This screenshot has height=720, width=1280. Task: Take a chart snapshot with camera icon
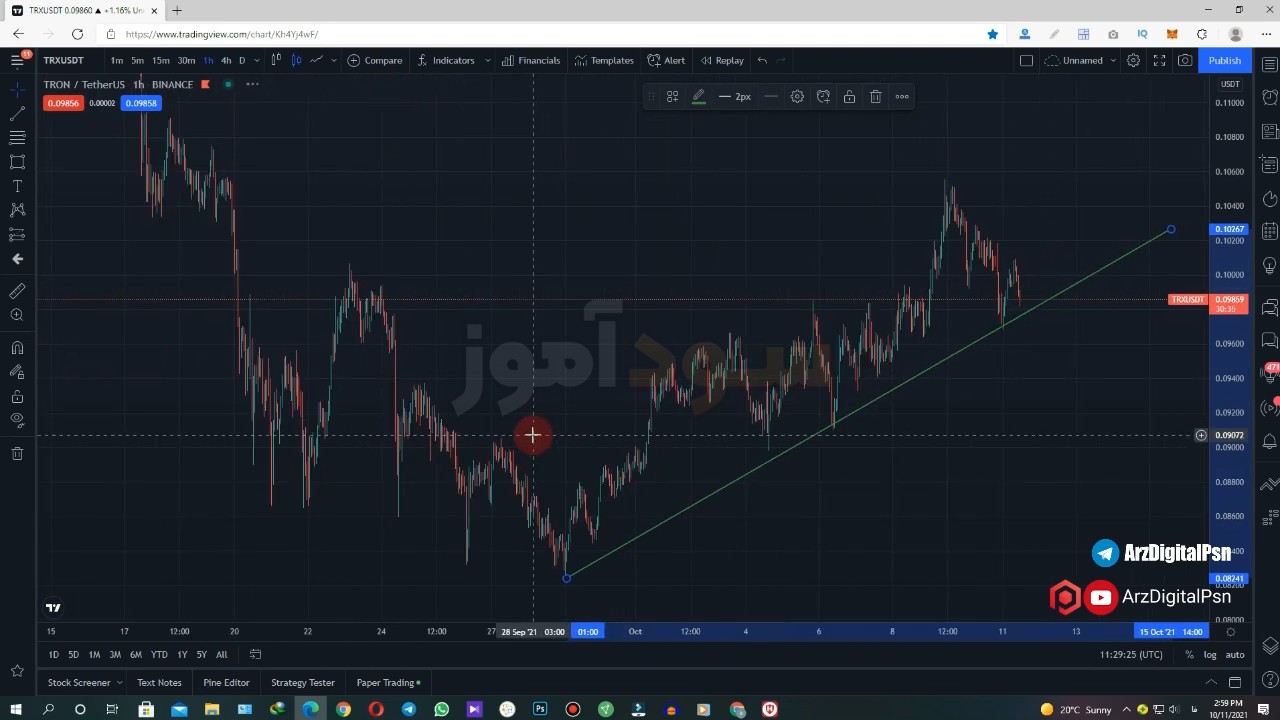pyautogui.click(x=1185, y=61)
